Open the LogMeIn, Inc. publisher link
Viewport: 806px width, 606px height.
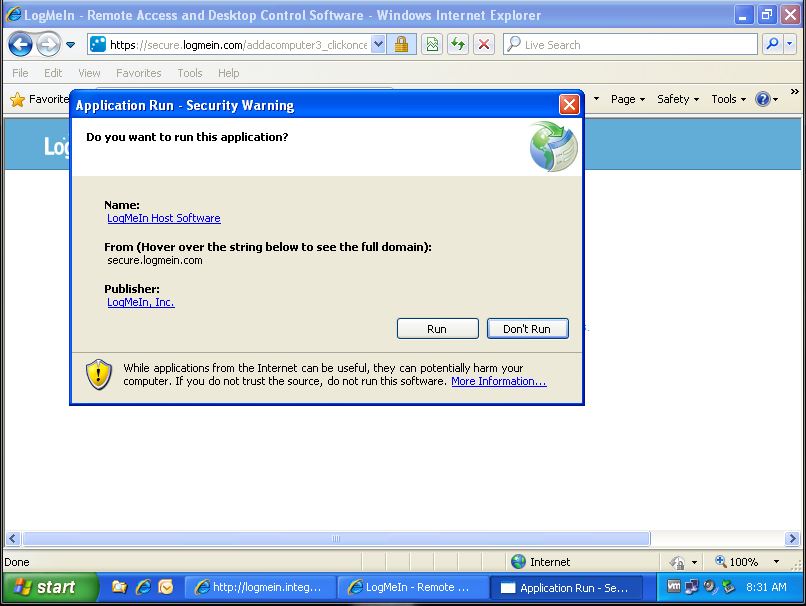click(140, 302)
